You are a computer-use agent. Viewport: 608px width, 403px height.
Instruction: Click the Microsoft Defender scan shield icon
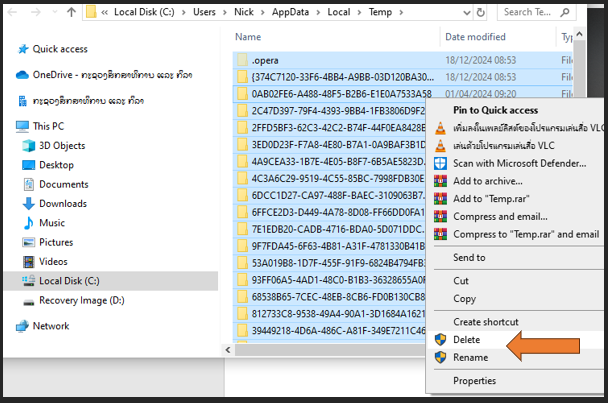(x=439, y=163)
